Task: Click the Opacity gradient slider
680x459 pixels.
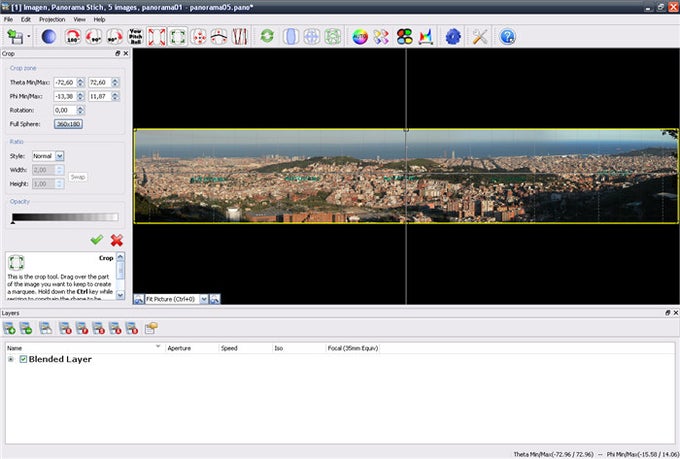Action: point(65,217)
